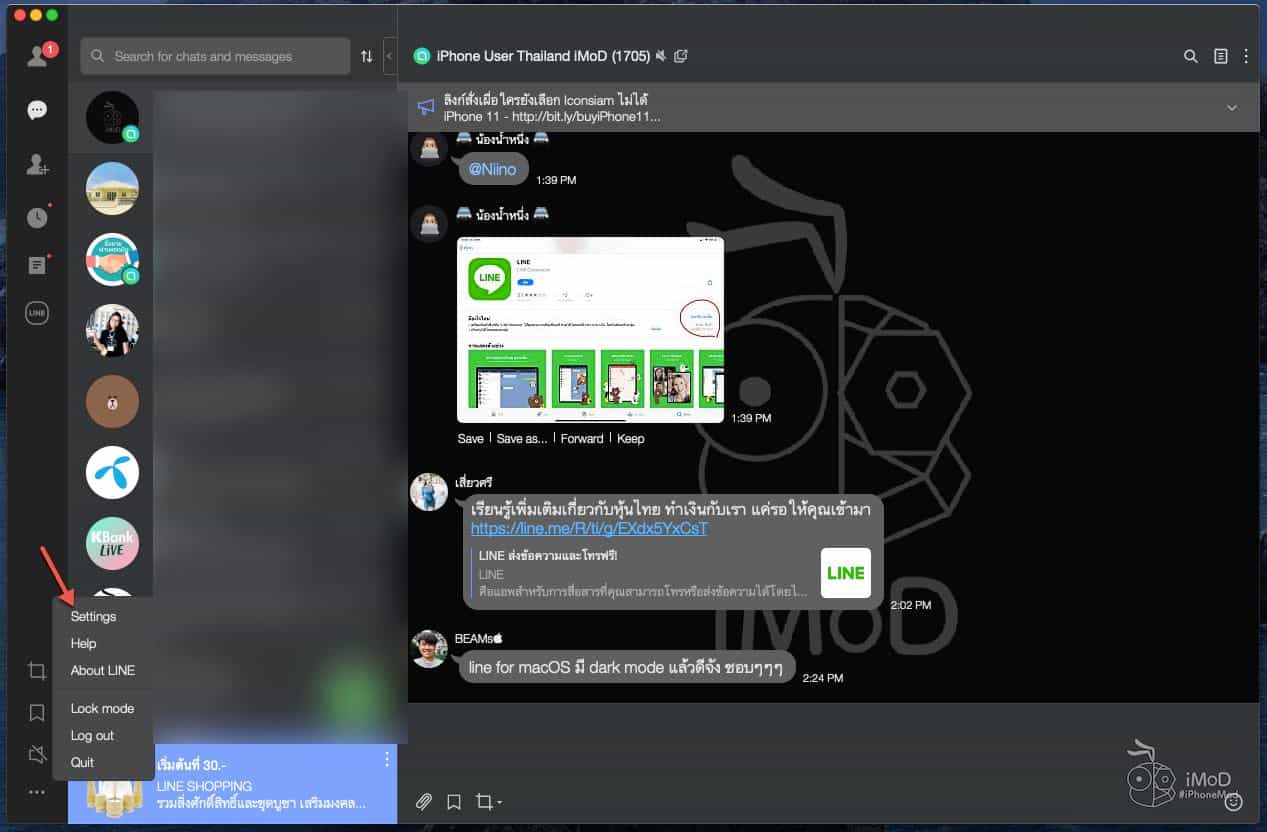Click the Add Friends icon in sidebar
1267x832 pixels.
click(37, 165)
